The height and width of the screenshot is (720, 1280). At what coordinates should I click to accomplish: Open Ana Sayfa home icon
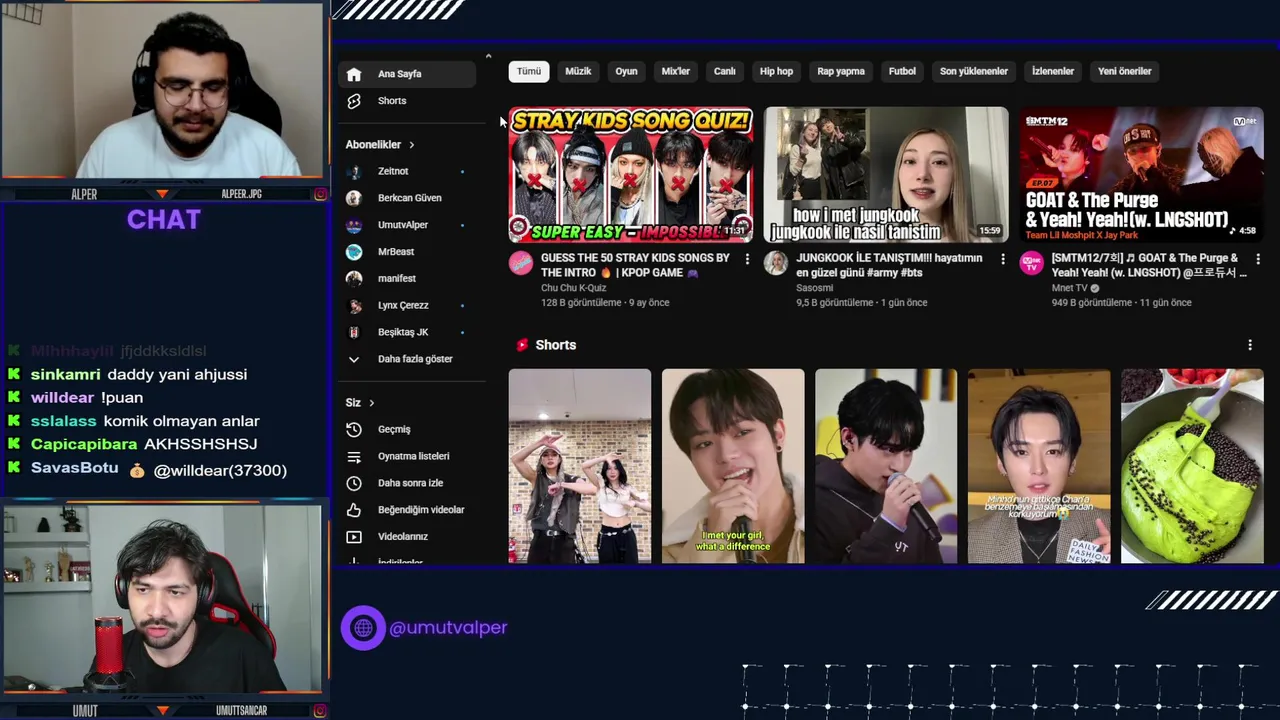(353, 74)
